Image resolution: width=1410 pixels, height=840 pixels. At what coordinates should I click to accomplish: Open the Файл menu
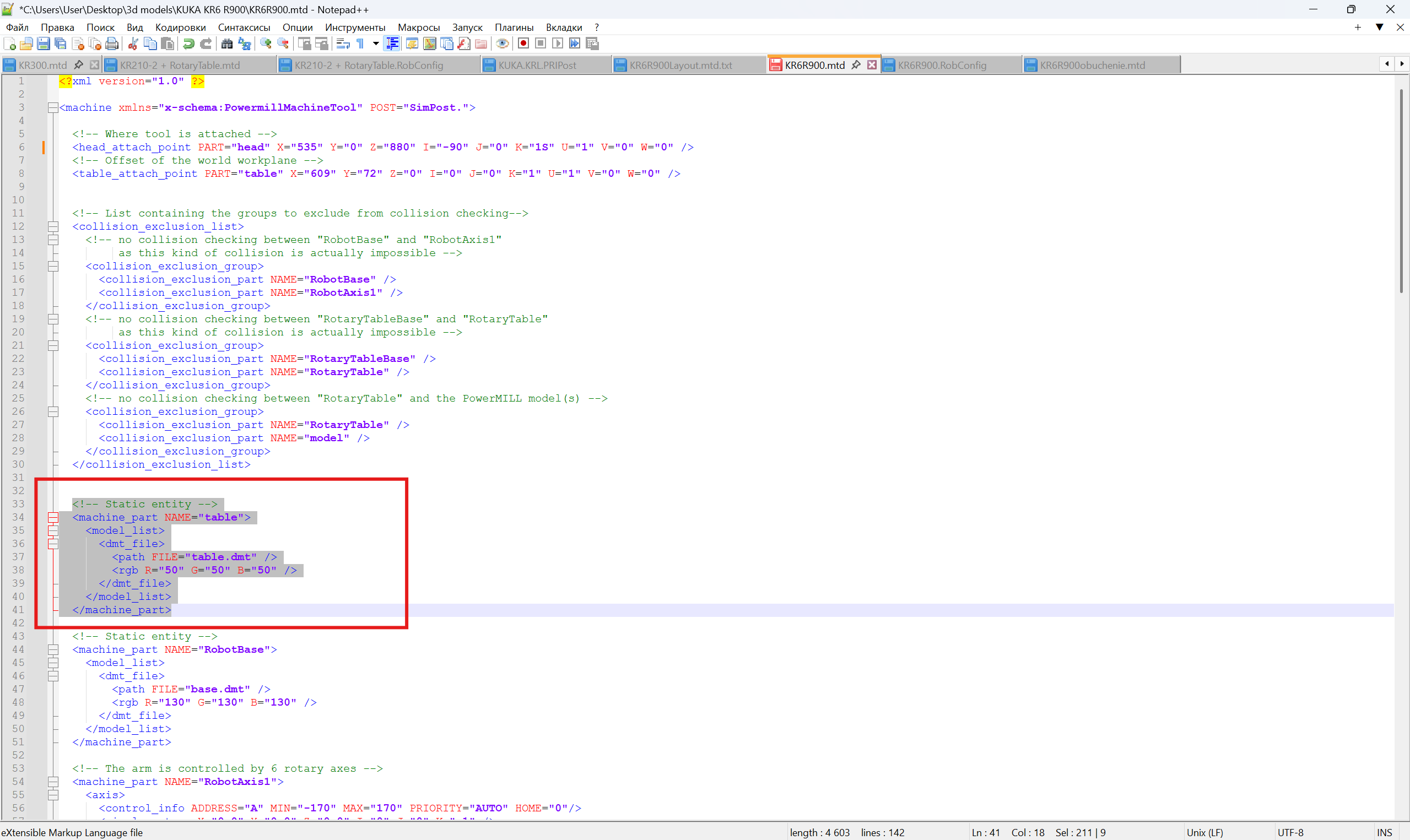coord(18,27)
